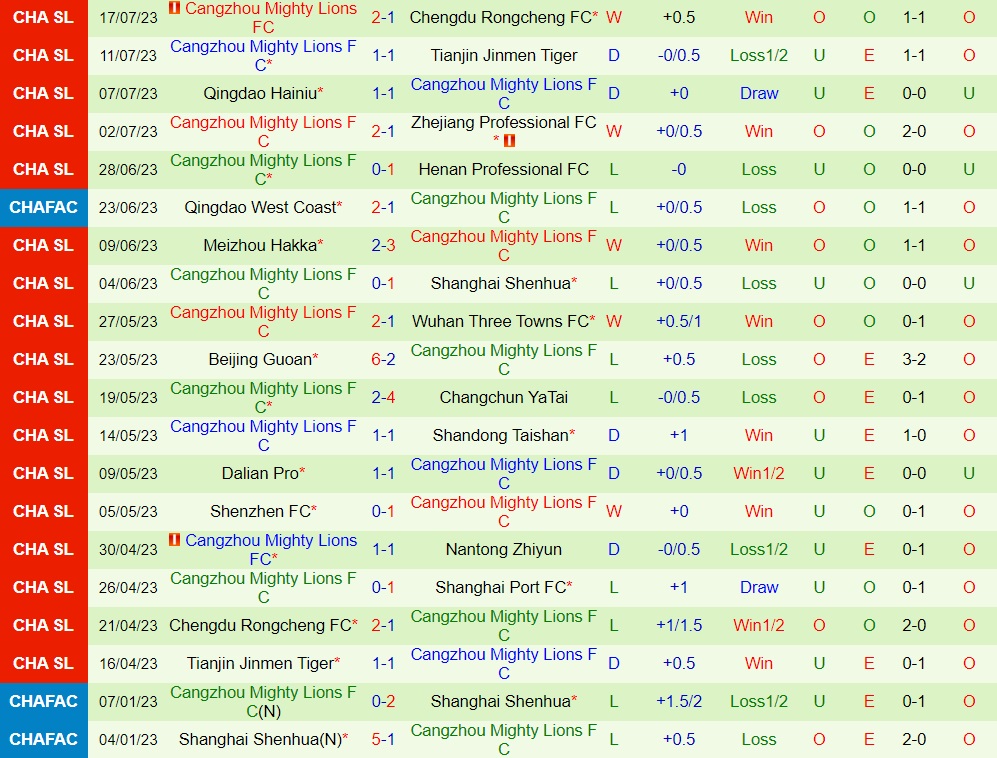Viewport: 997px width, 758px height.
Task: Open Tianjin Jinmen Tiger on 11/07/23
Action: point(504,55)
